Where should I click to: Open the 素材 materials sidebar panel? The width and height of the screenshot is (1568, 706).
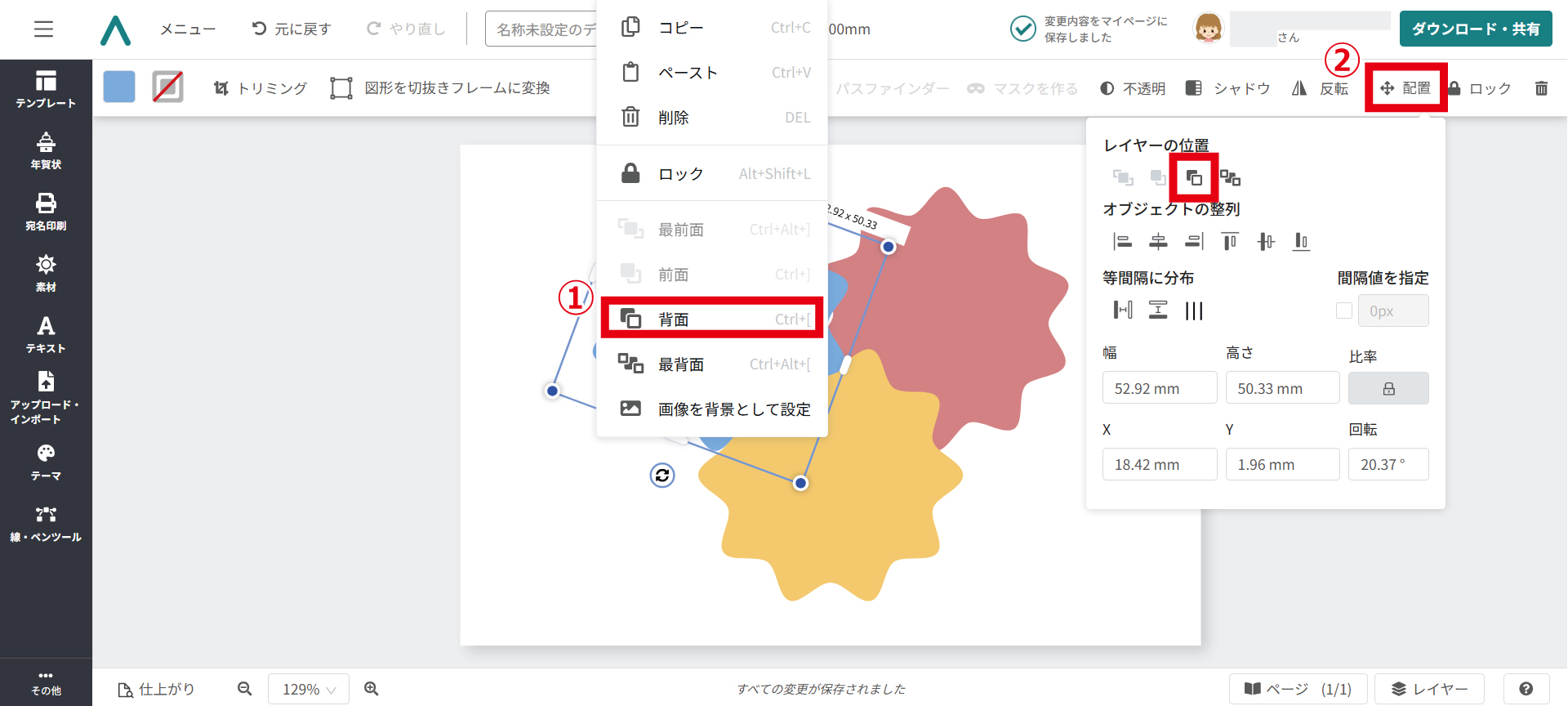tap(46, 273)
